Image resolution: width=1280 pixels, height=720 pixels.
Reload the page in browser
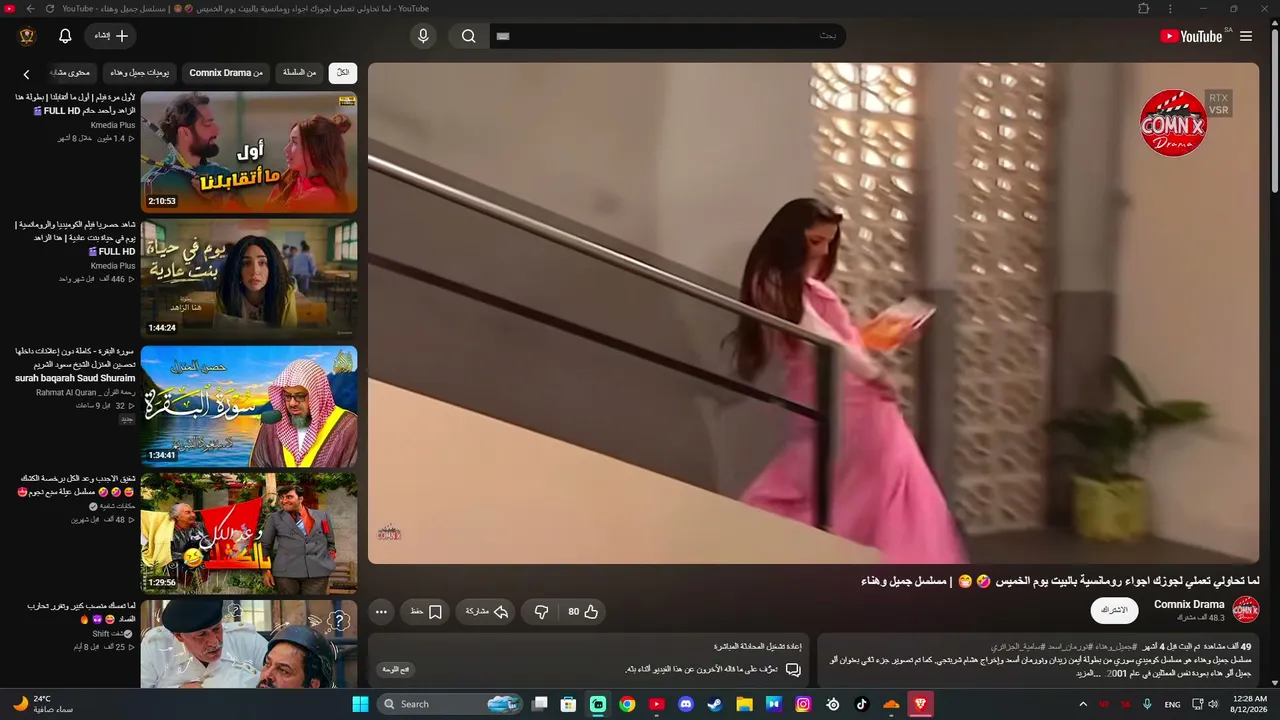point(49,9)
